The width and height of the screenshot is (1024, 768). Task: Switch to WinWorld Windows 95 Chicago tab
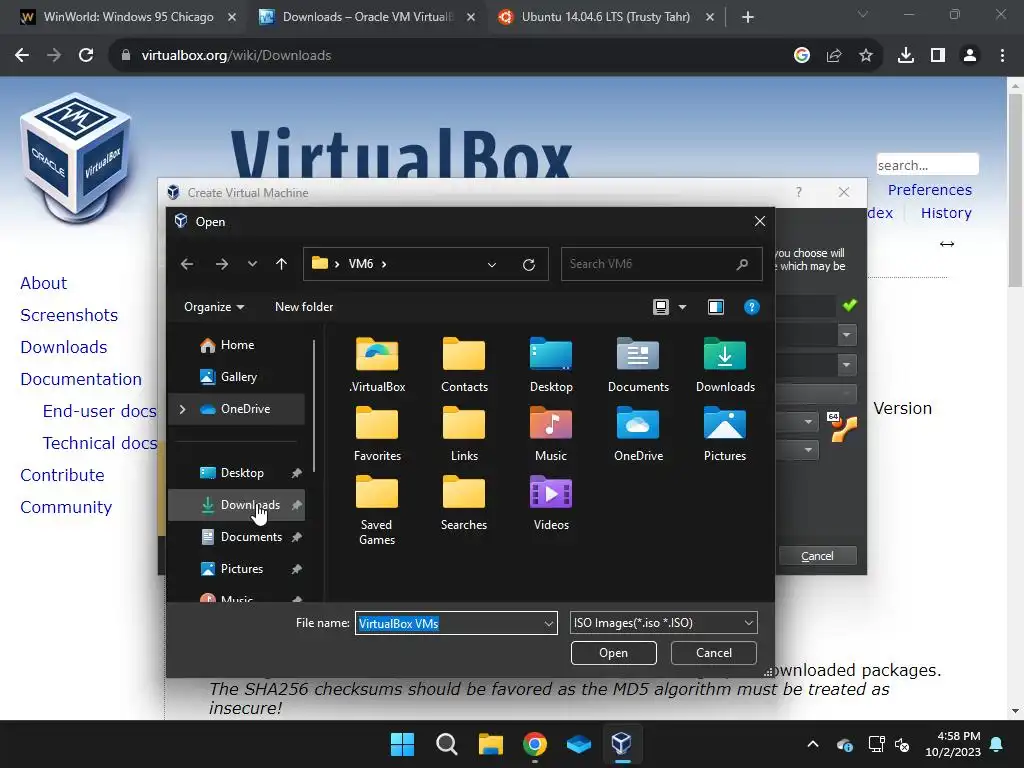(x=128, y=17)
